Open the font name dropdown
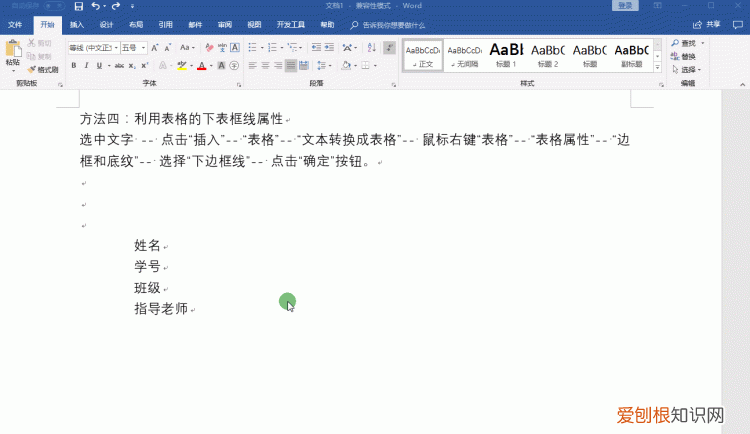 point(116,48)
